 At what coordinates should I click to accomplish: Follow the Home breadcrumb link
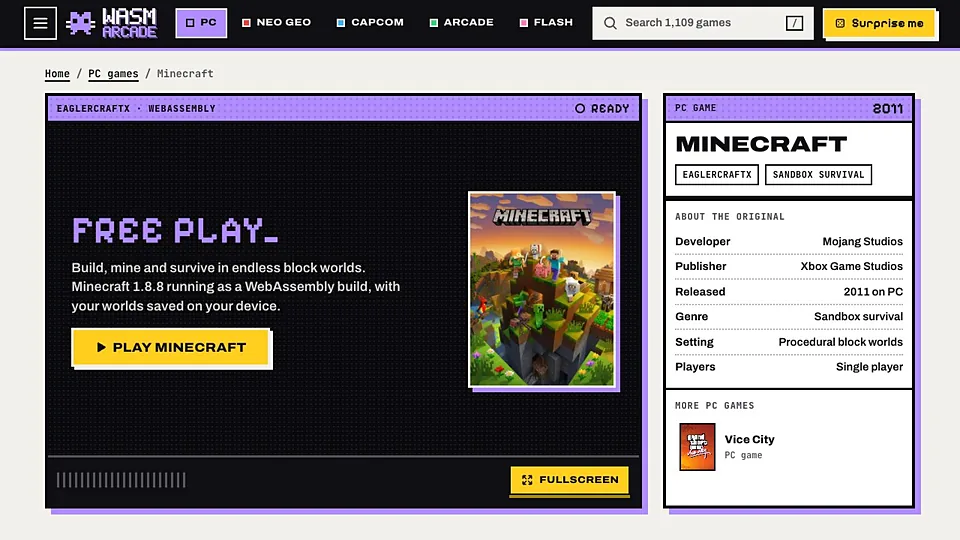tap(57, 73)
